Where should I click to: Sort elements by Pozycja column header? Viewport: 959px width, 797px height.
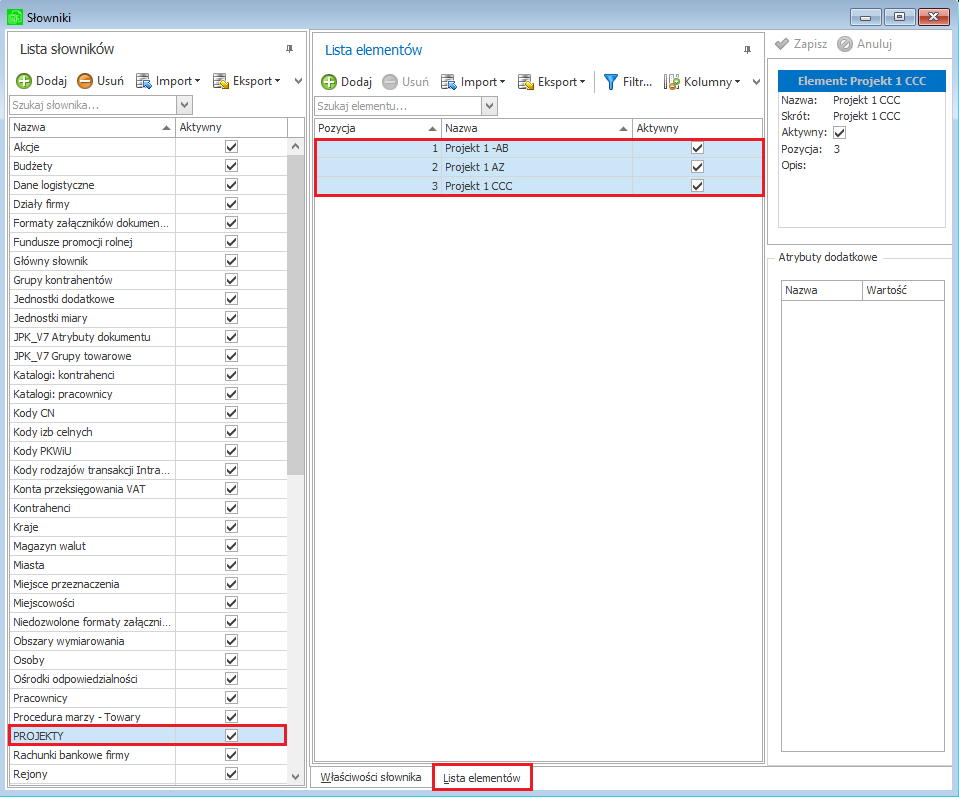pyautogui.click(x=377, y=128)
